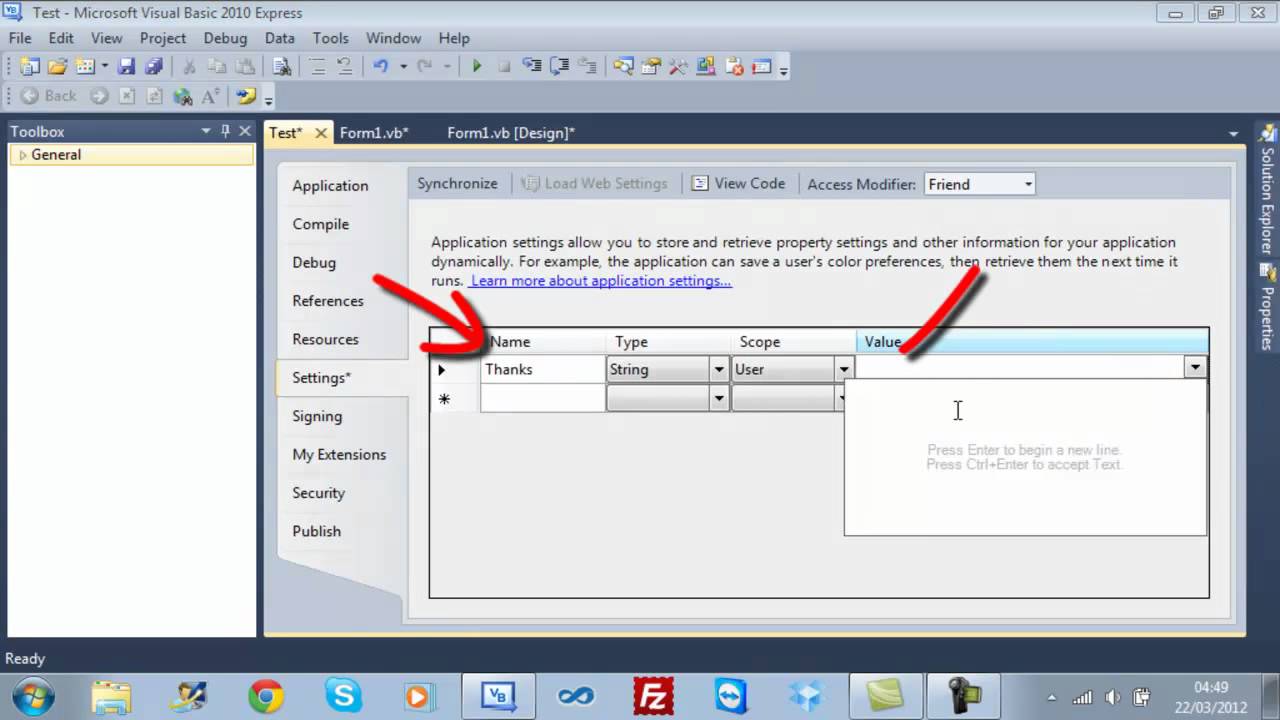Click the Name cell containing Thanks
1280x720 pixels.
[542, 369]
